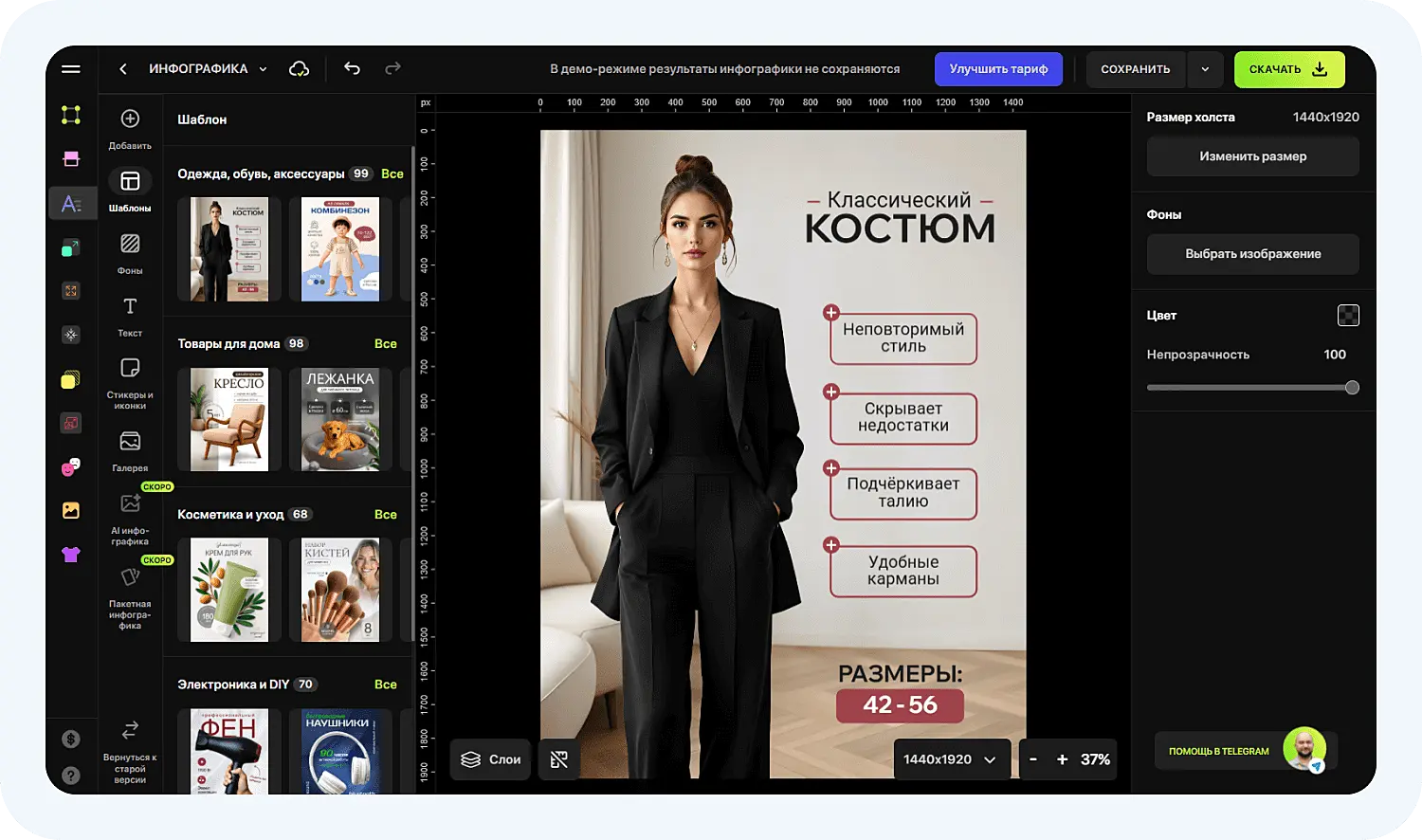Screen dimensions: 1422x840
Task: Toggle the icon next to Слои button
Action: tap(559, 759)
